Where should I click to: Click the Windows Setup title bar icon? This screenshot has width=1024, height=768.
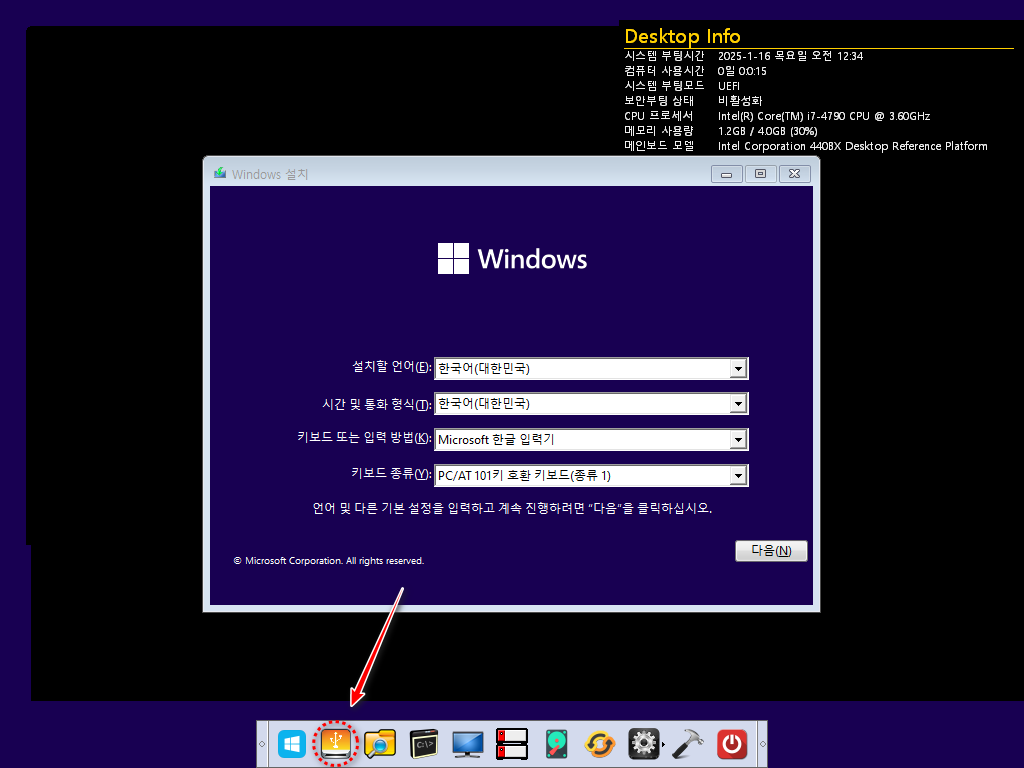pos(220,173)
